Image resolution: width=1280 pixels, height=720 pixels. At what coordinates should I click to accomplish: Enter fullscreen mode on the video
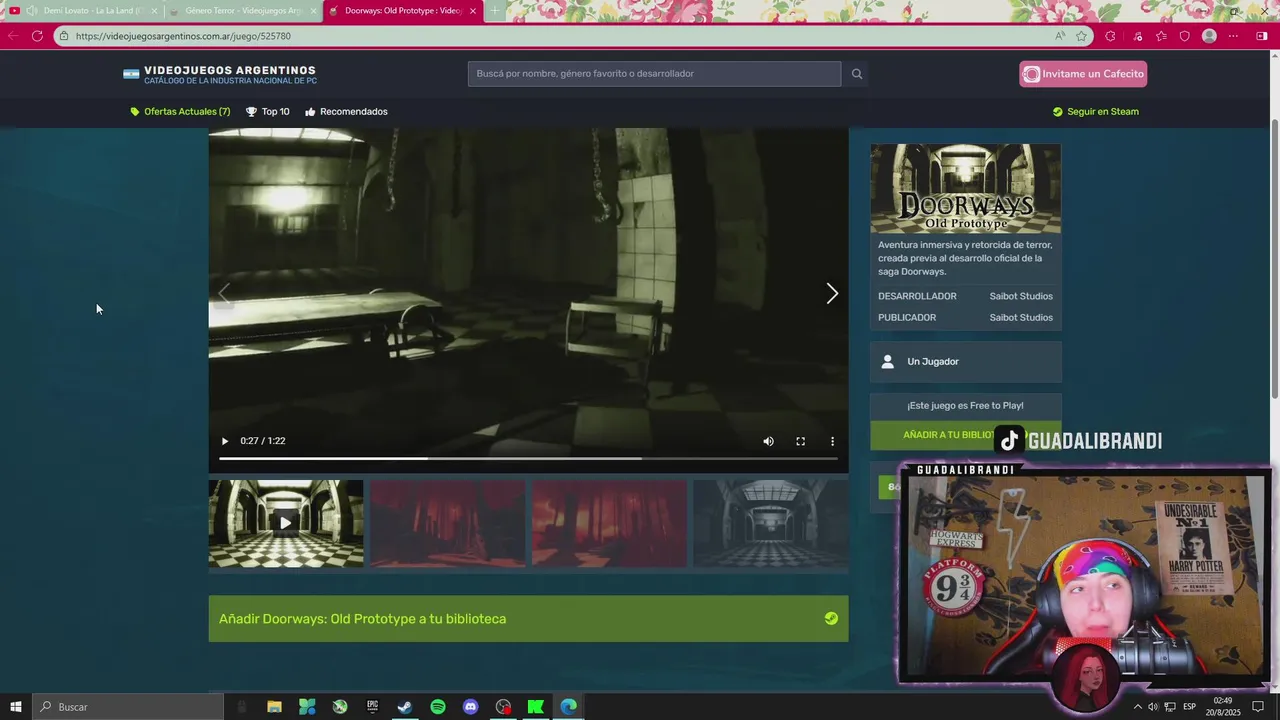click(800, 441)
